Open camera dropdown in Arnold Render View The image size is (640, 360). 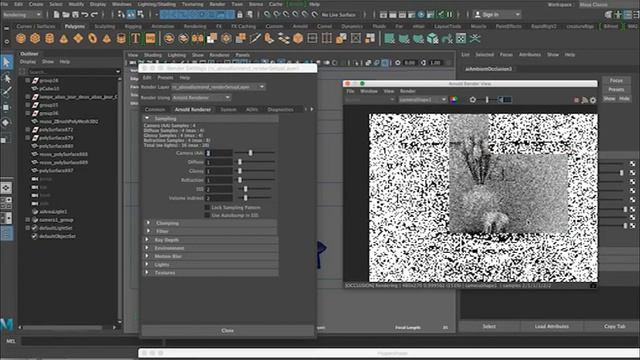(423, 100)
